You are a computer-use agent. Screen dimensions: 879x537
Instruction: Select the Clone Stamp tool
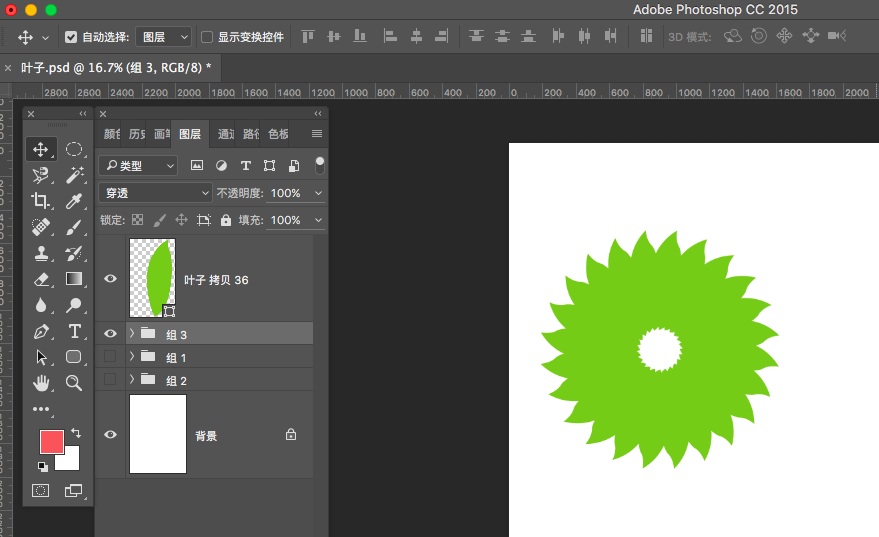coord(40,253)
